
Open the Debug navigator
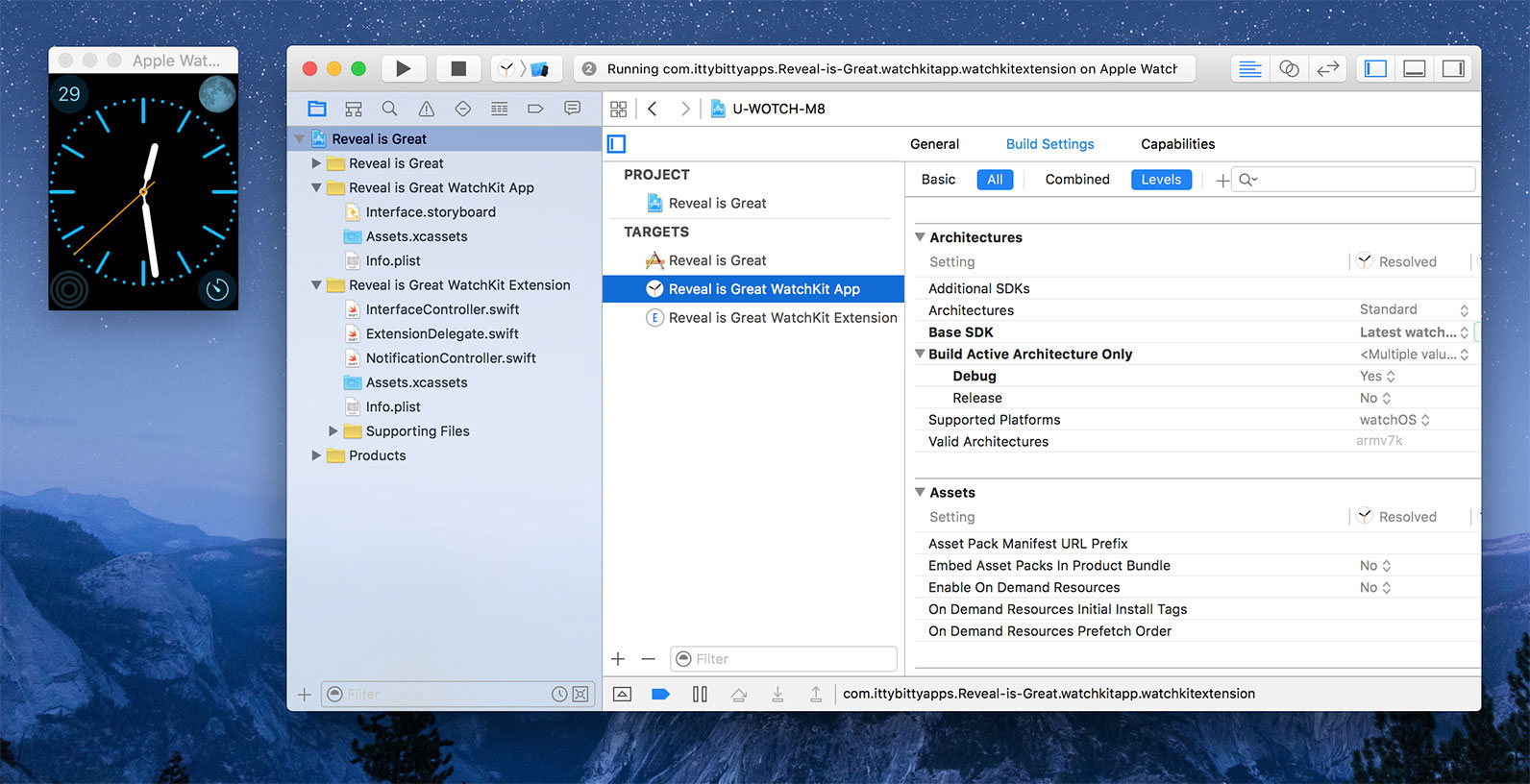point(499,109)
